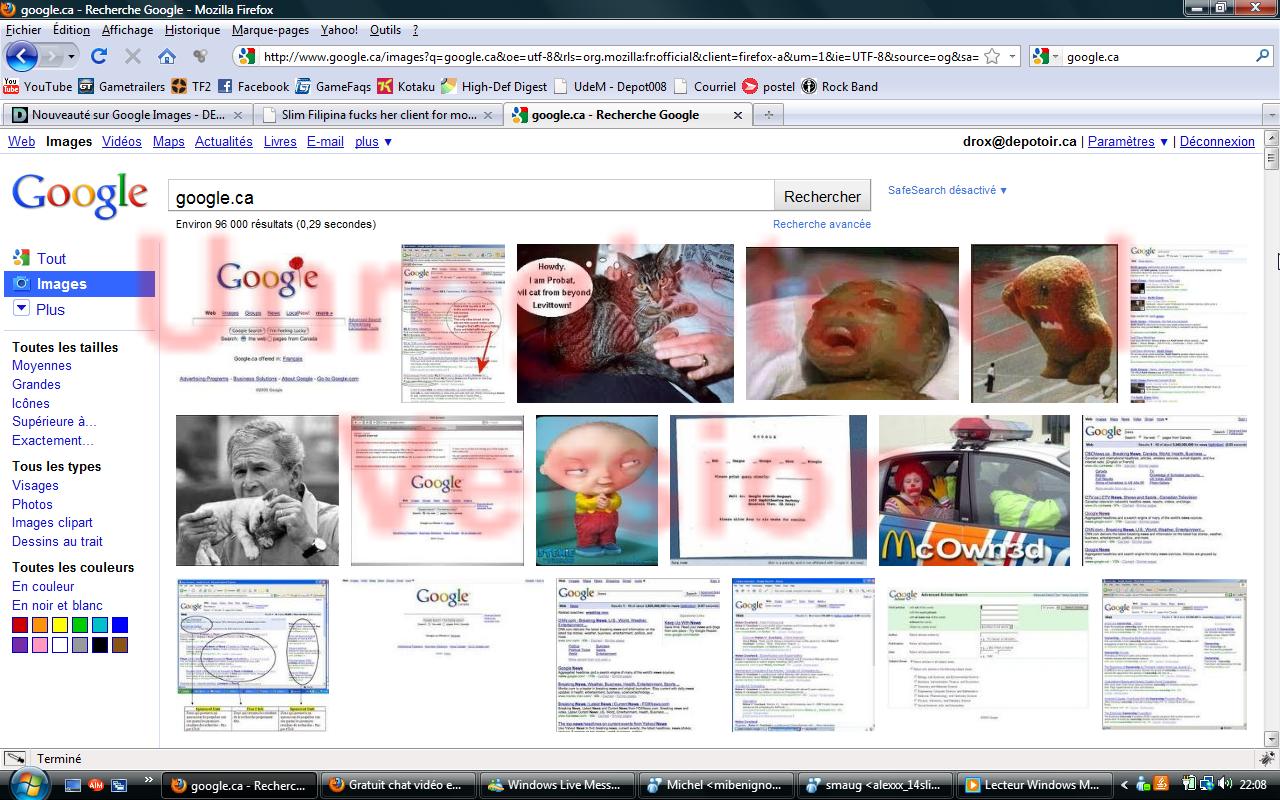1280x800 pixels.
Task: Close the Slim Filipina tab
Action: 489,115
